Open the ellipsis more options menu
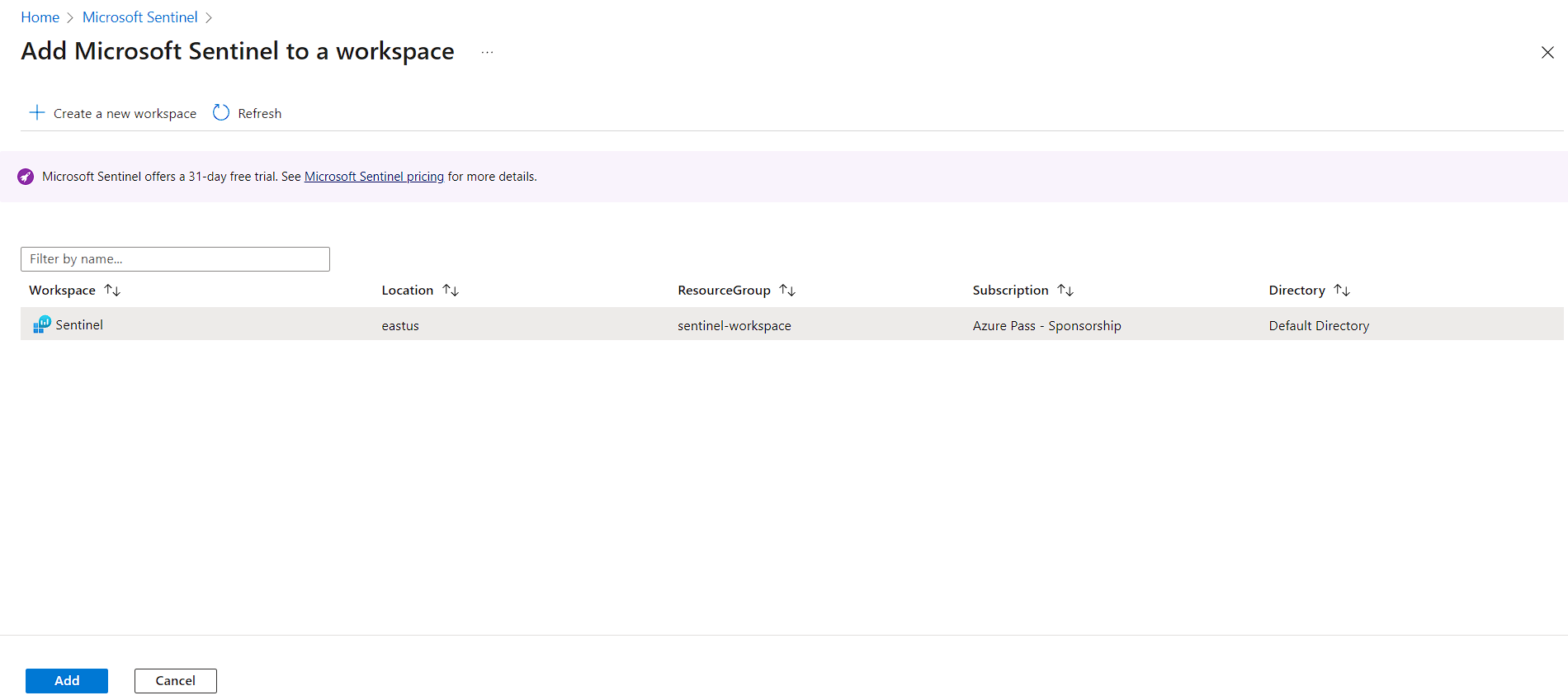The width and height of the screenshot is (1568, 700). point(487,52)
